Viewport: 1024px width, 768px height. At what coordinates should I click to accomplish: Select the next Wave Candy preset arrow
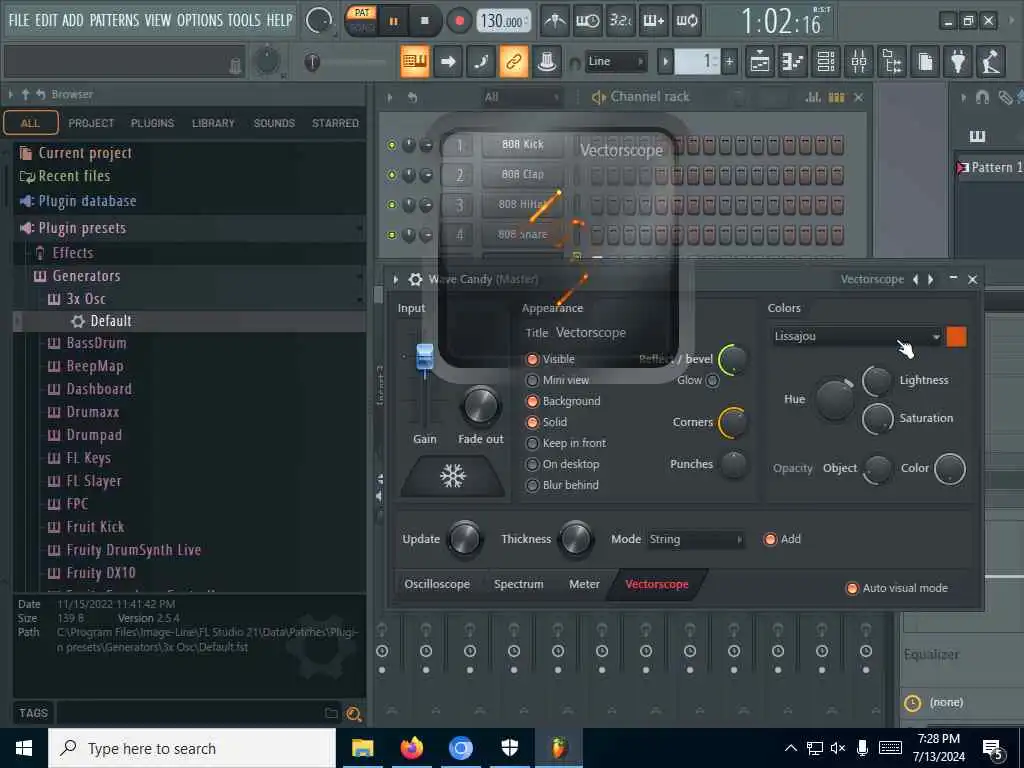click(x=931, y=280)
